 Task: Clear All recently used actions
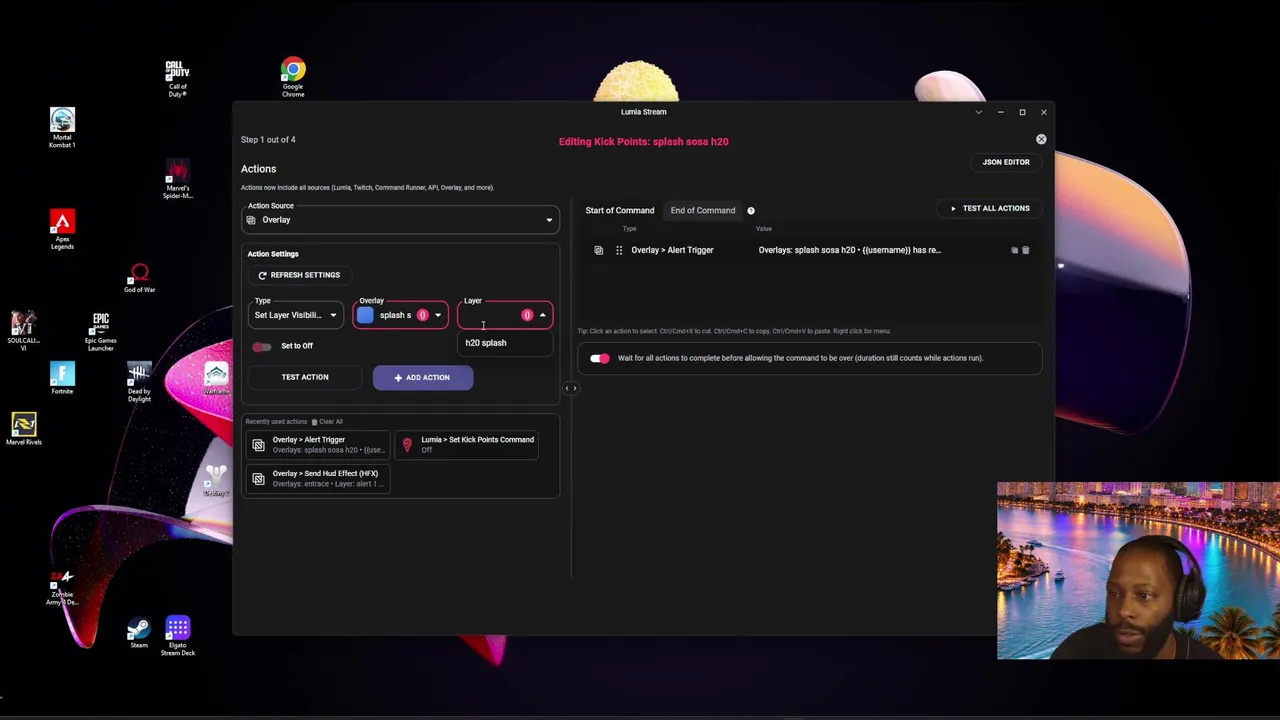tap(327, 422)
